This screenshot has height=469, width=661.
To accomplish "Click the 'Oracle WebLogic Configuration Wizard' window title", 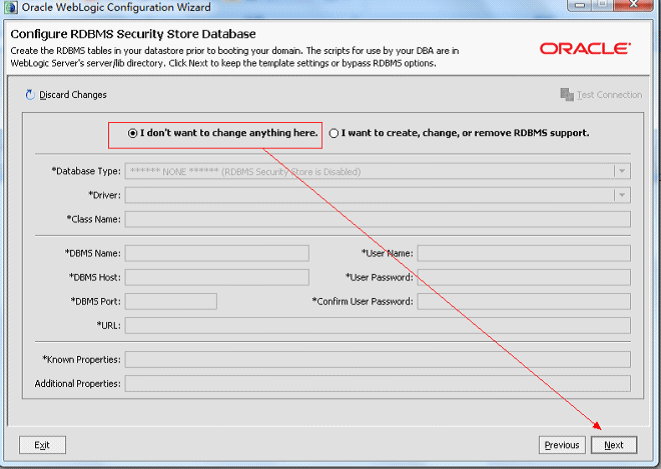I will click(116, 7).
